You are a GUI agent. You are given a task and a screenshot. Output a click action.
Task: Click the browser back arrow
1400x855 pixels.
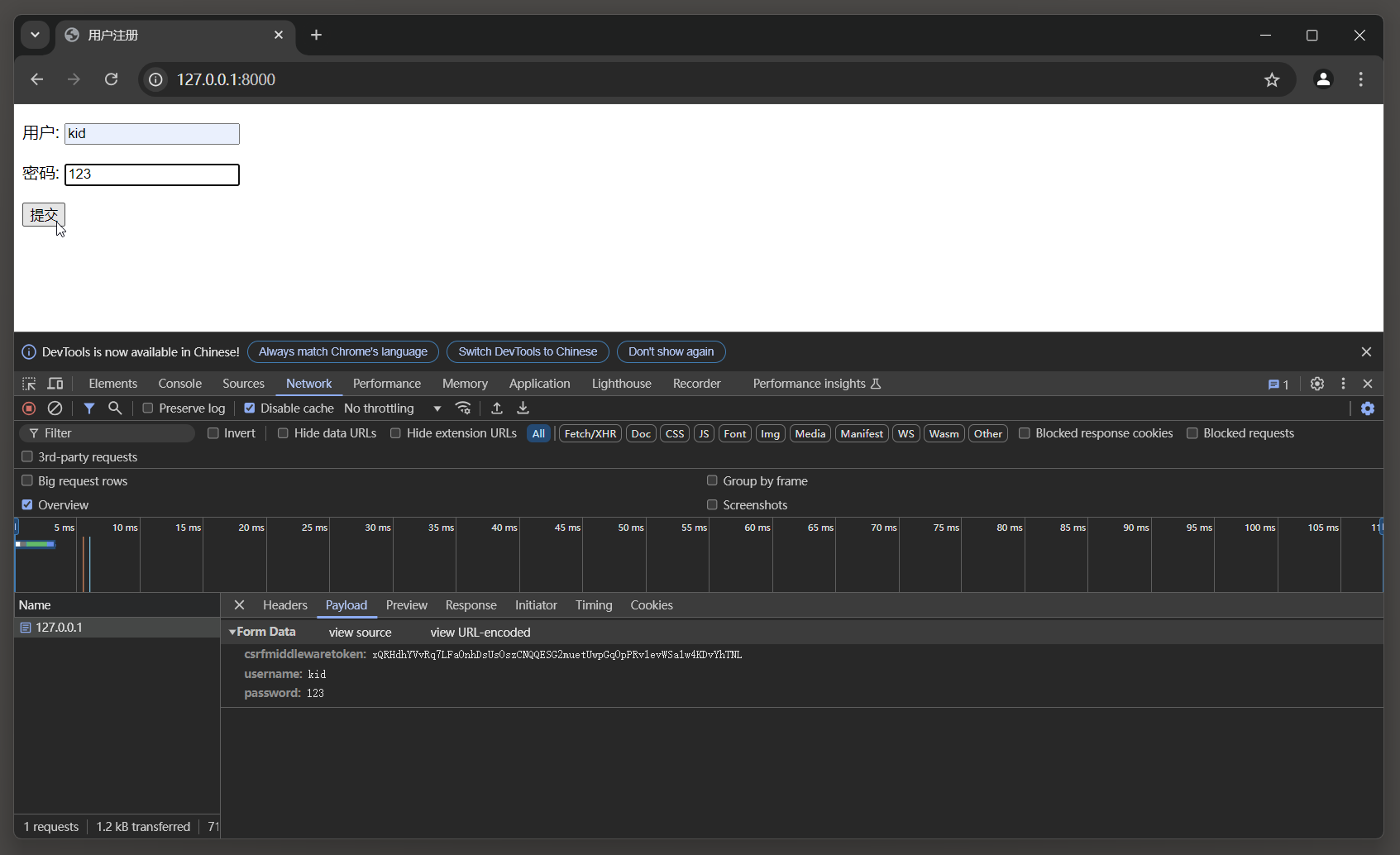36,79
